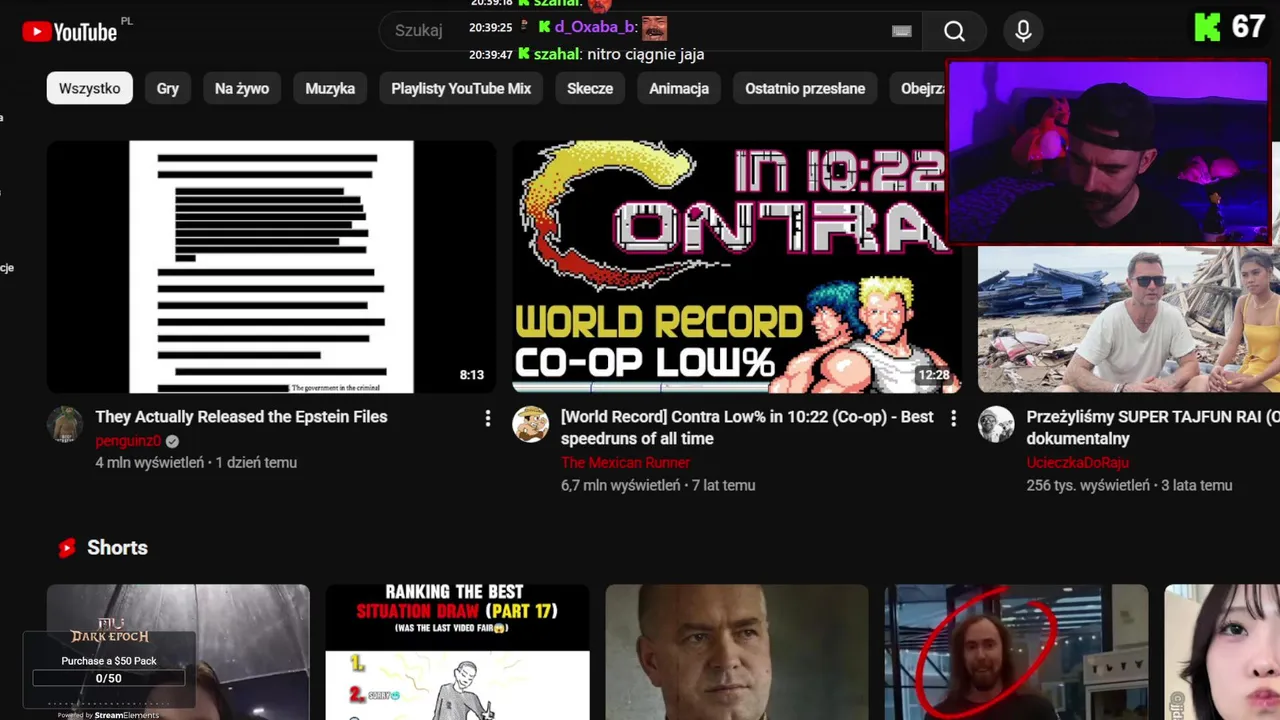Select the Na żywo filter chip
This screenshot has height=720, width=1280.
pos(242,88)
